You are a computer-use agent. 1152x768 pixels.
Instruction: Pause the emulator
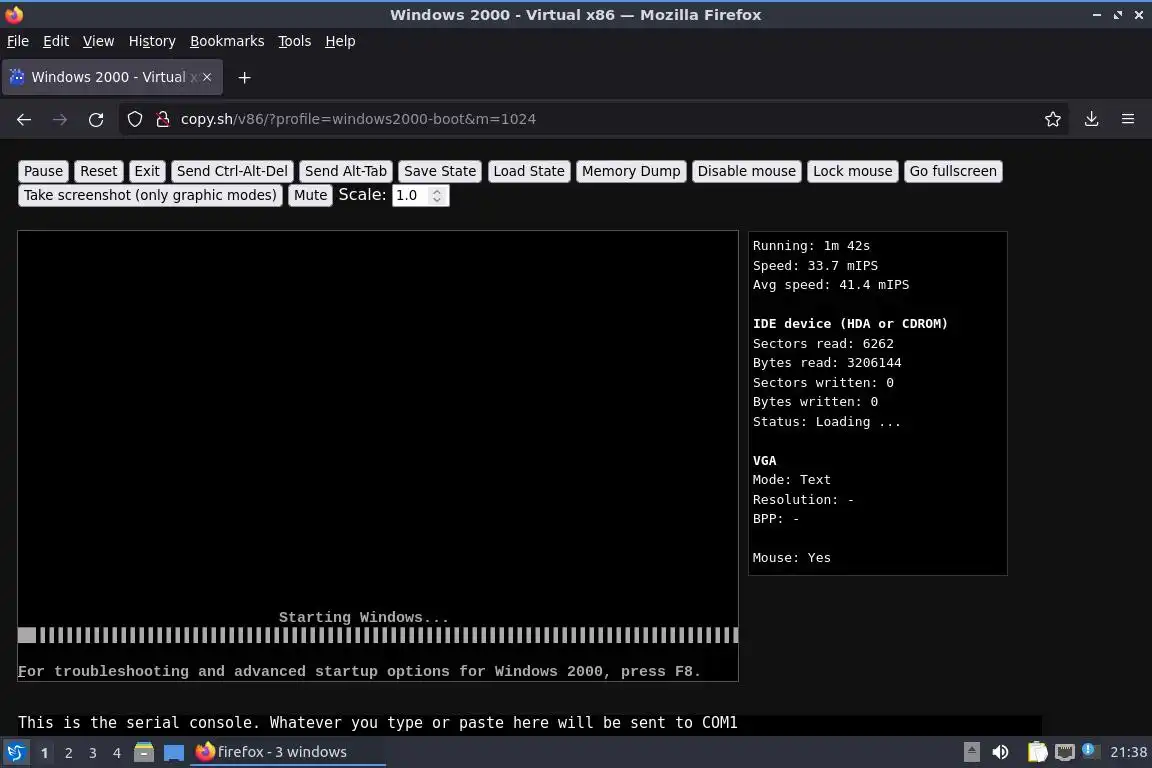tap(43, 171)
